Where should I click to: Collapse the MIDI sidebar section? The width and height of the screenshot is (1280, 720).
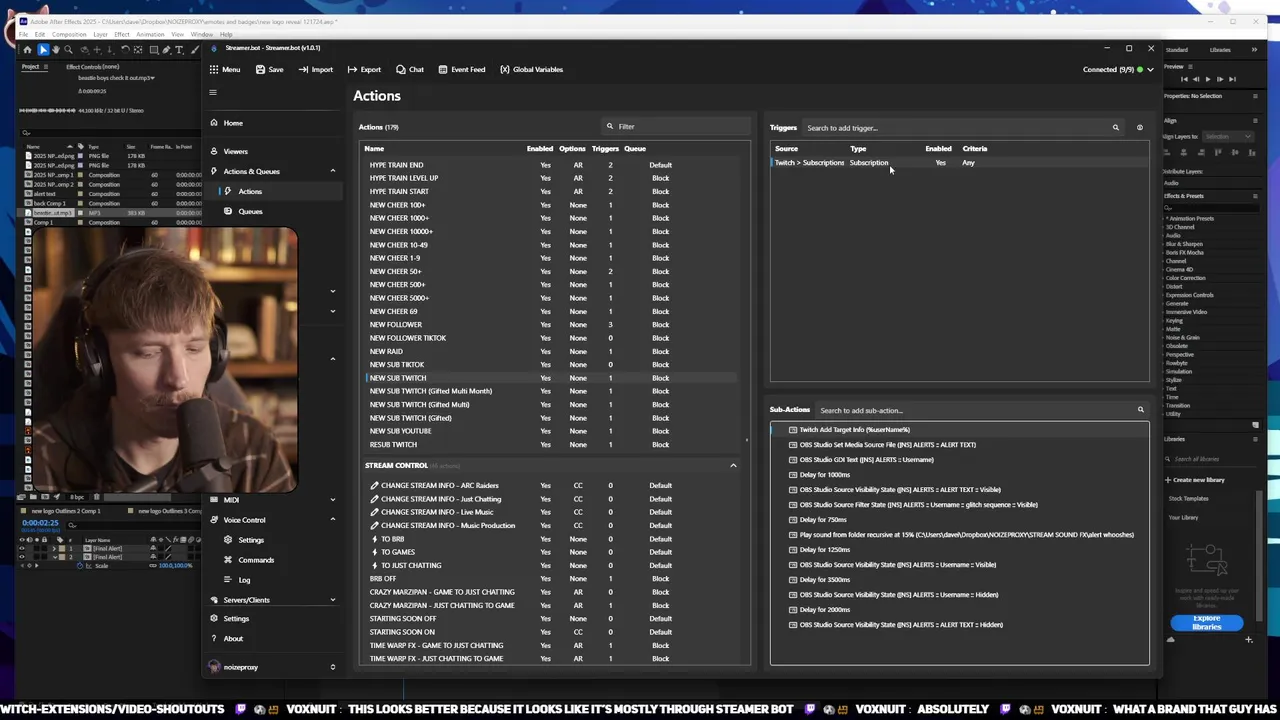[333, 500]
